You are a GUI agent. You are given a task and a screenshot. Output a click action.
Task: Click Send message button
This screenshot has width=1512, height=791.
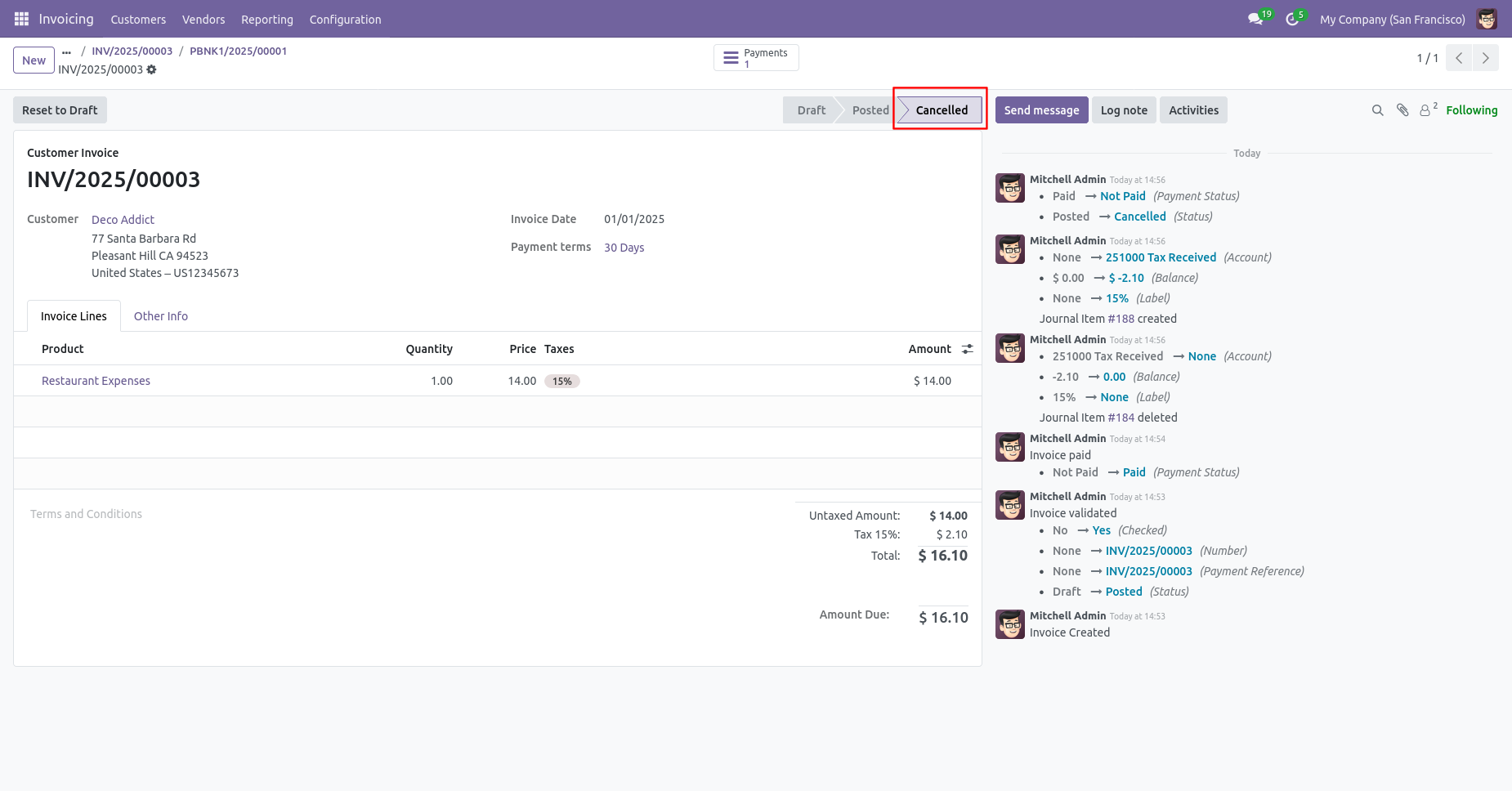[1041, 110]
